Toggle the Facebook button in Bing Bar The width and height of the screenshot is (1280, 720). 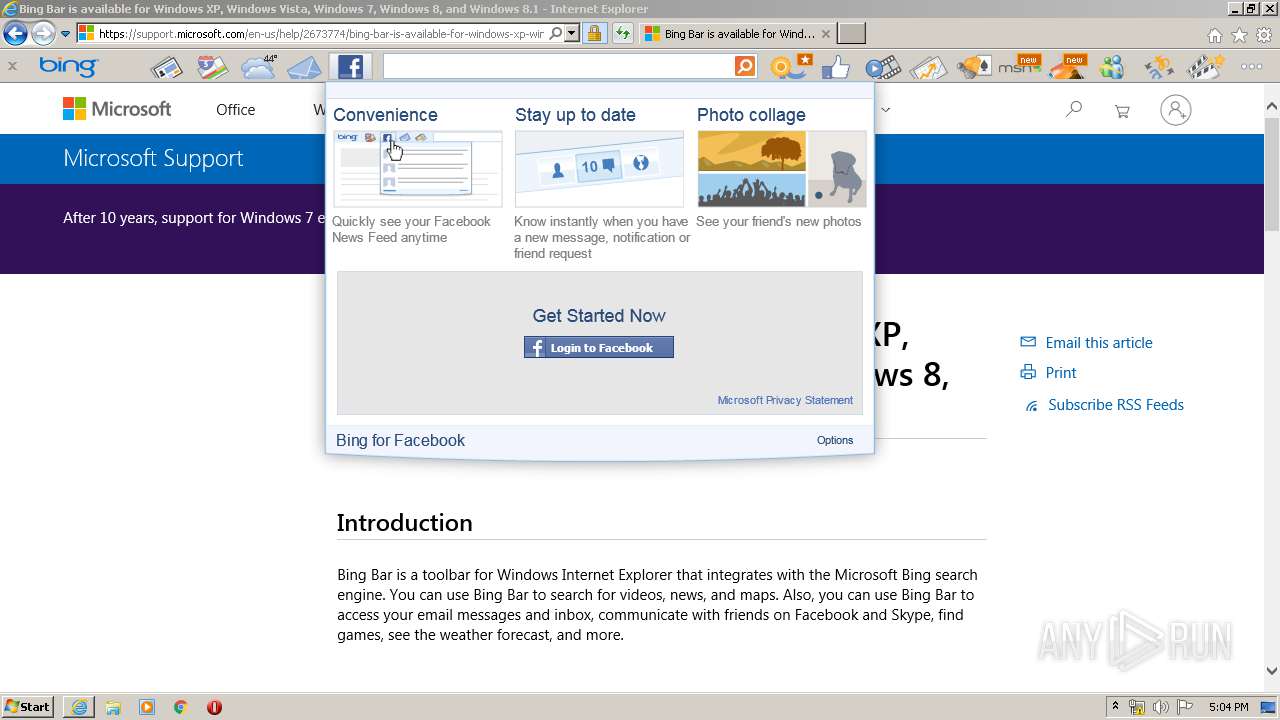click(350, 67)
